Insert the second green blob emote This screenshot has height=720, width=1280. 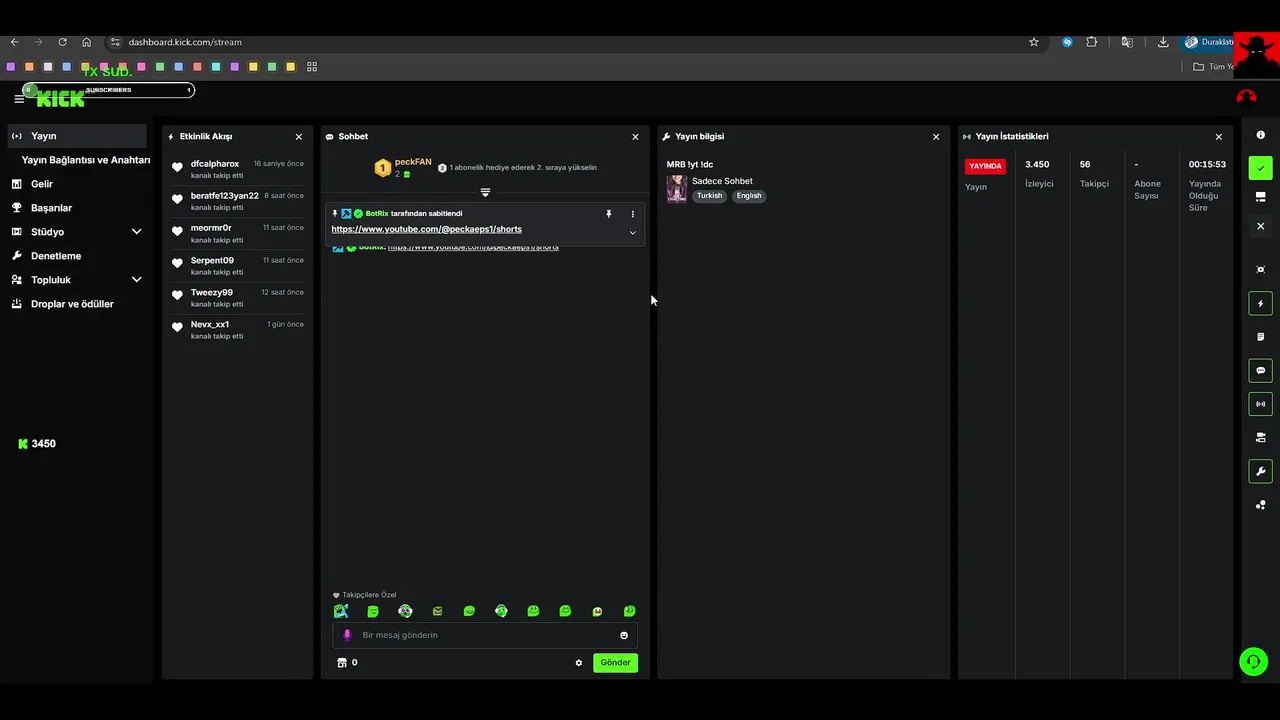coord(373,611)
